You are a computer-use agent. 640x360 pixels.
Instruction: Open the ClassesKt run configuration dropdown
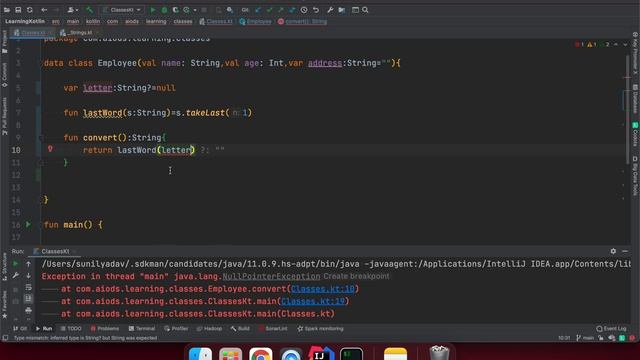tap(122, 10)
